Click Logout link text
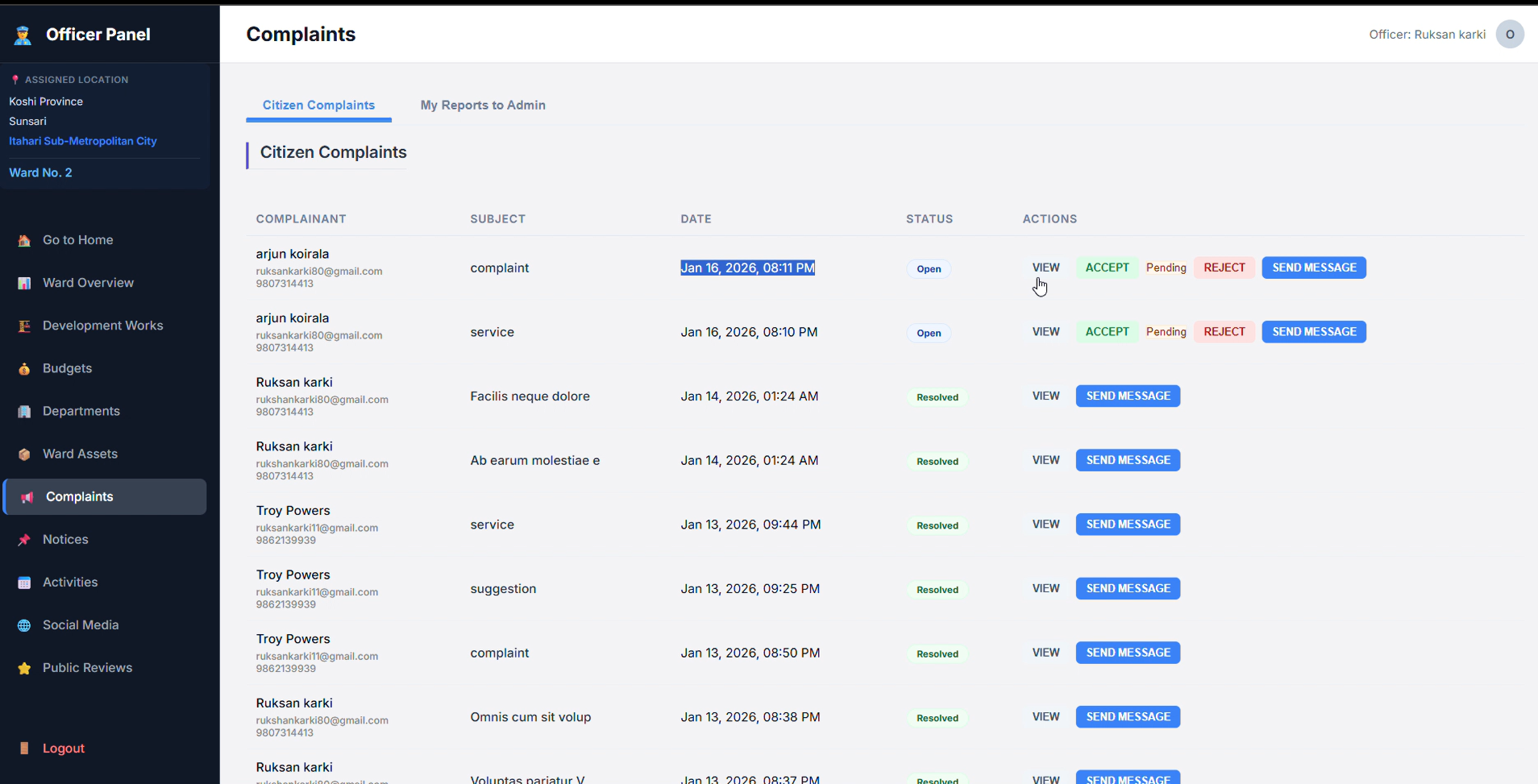 (x=64, y=749)
